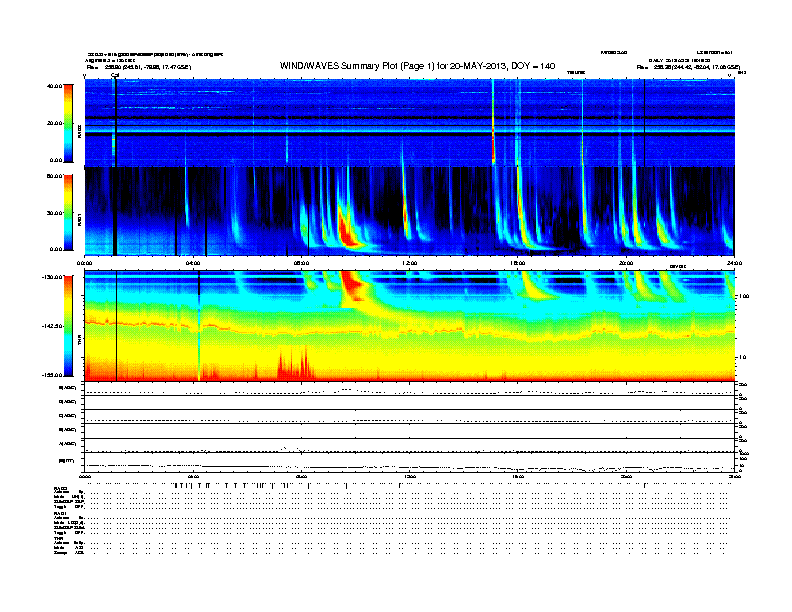Image resolution: width=792 pixels, height=612 pixels.
Task: Click the TNR color scale bar
Action: click(x=68, y=326)
